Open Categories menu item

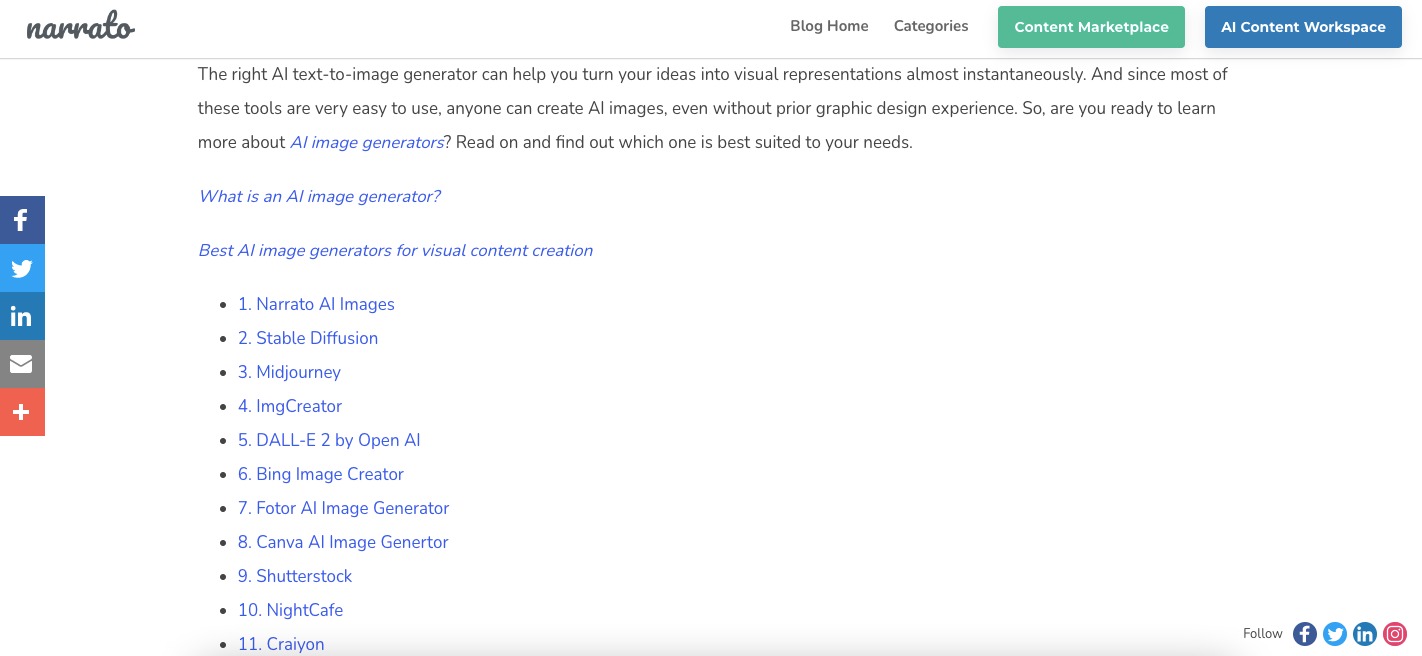pyautogui.click(x=931, y=26)
